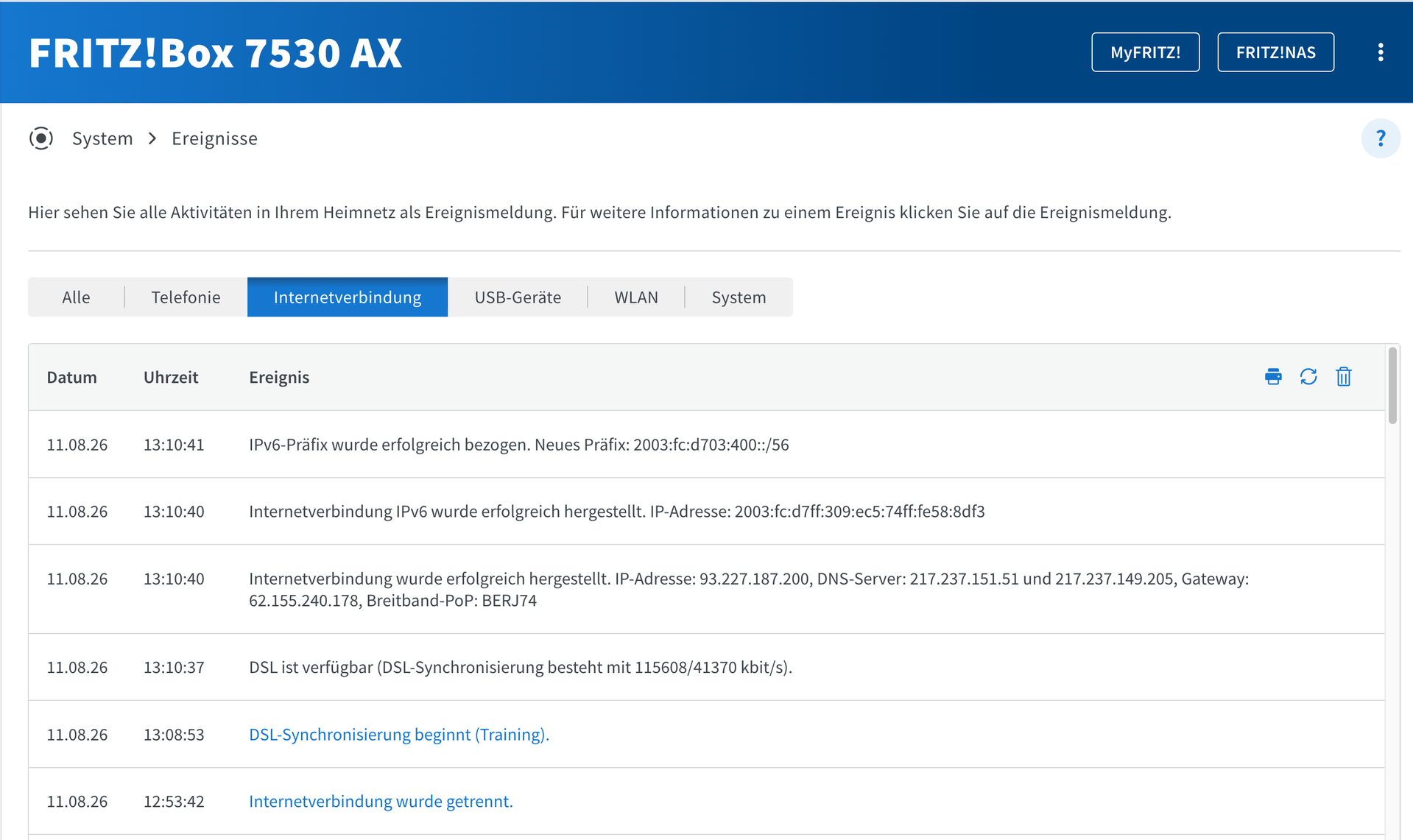The height and width of the screenshot is (840, 1413).
Task: Click the event list scrollbar thumb
Action: 1392,385
